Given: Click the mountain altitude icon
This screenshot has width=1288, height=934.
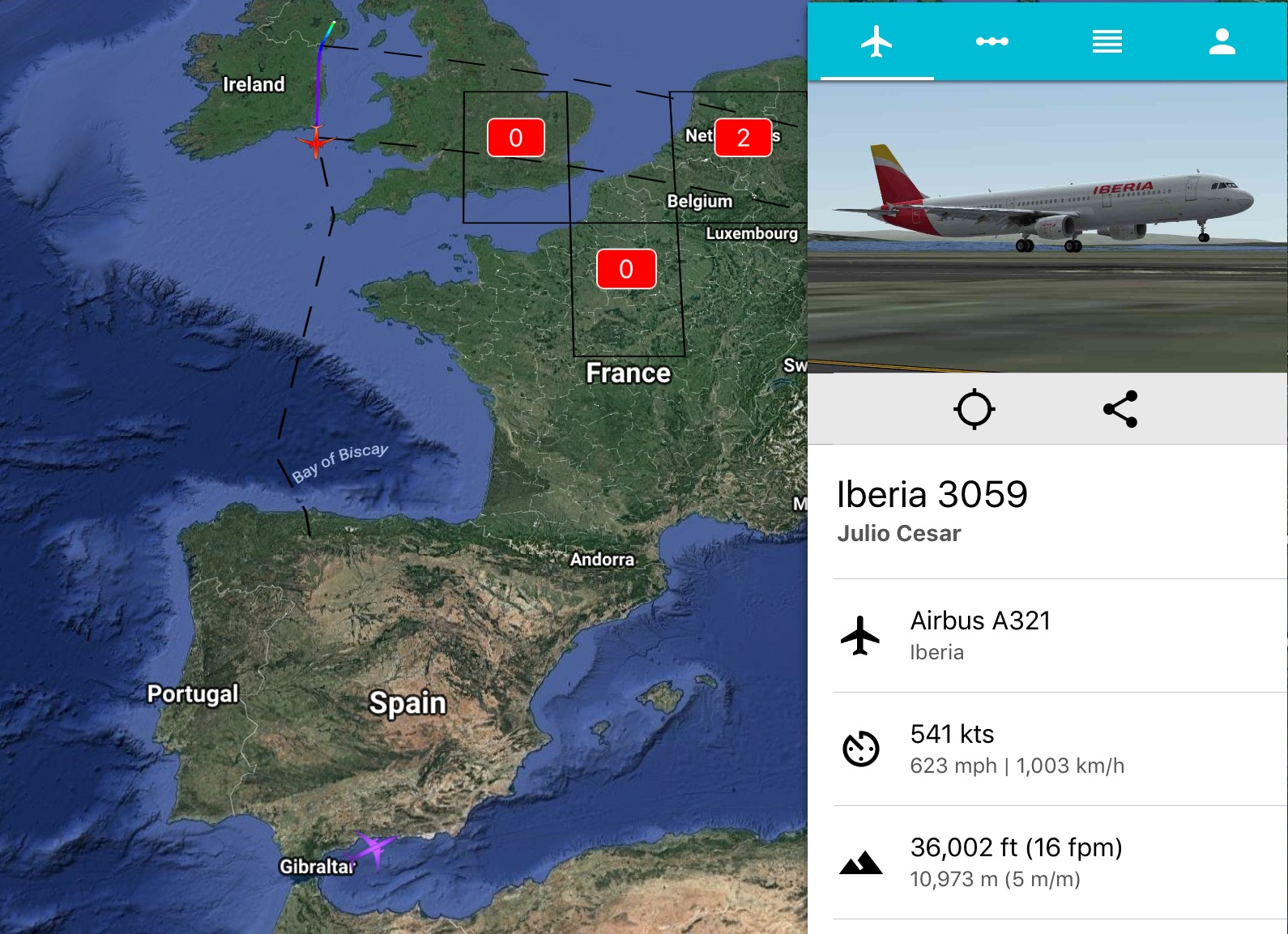Looking at the screenshot, I should (860, 863).
